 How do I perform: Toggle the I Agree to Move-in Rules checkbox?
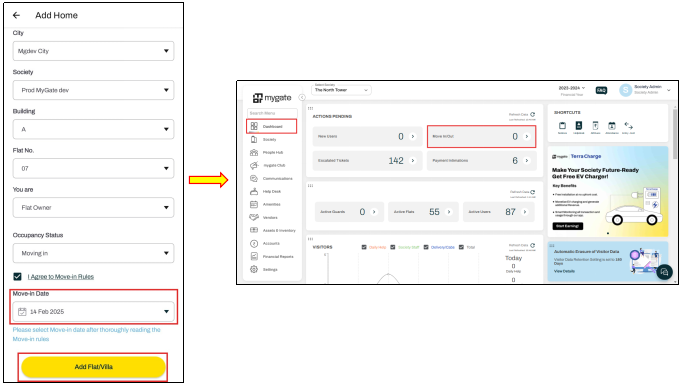(17, 276)
